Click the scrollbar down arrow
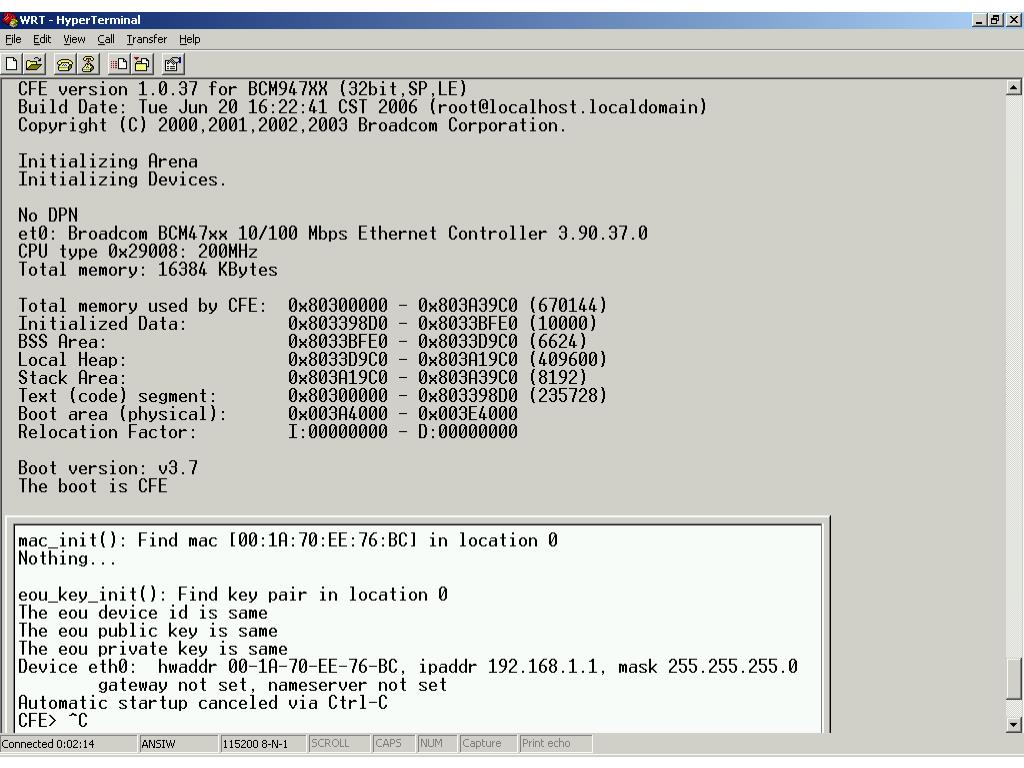 click(1014, 724)
